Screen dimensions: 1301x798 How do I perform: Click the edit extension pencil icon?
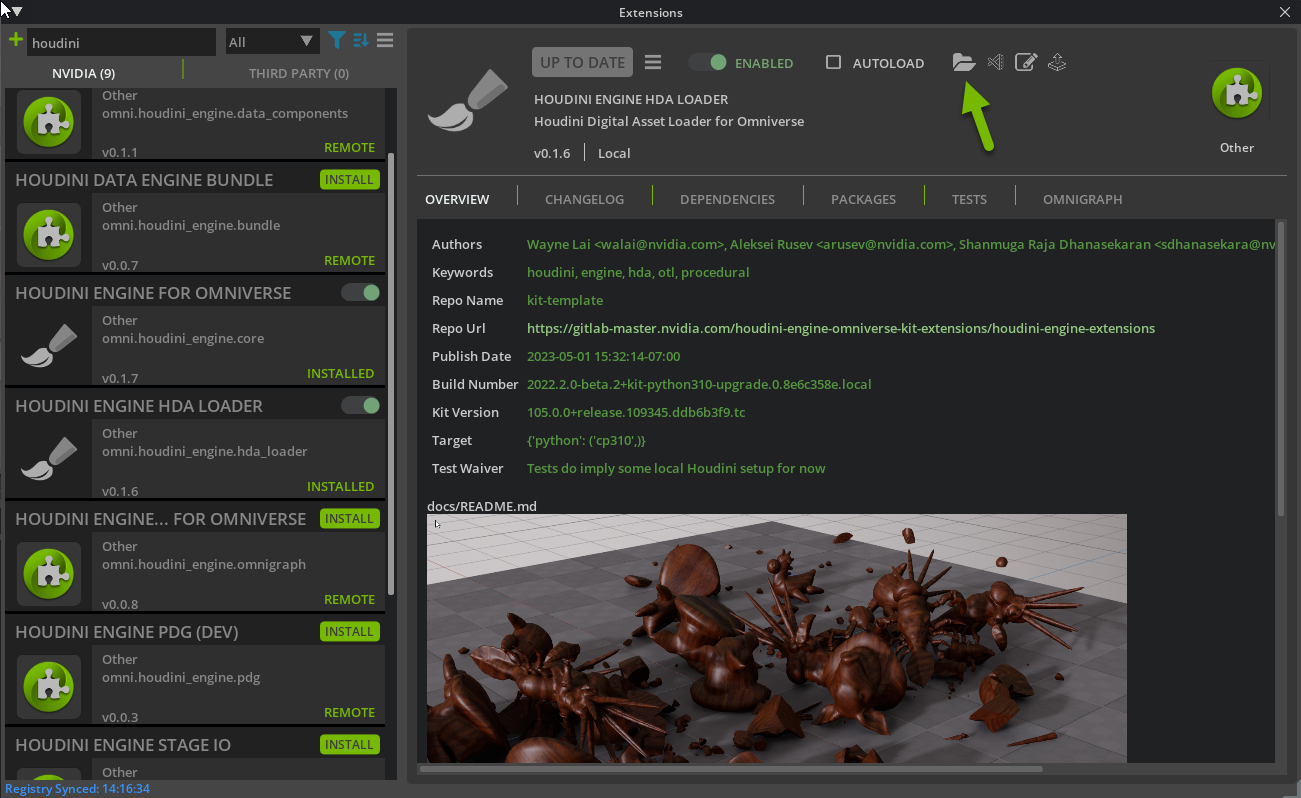click(x=1026, y=62)
